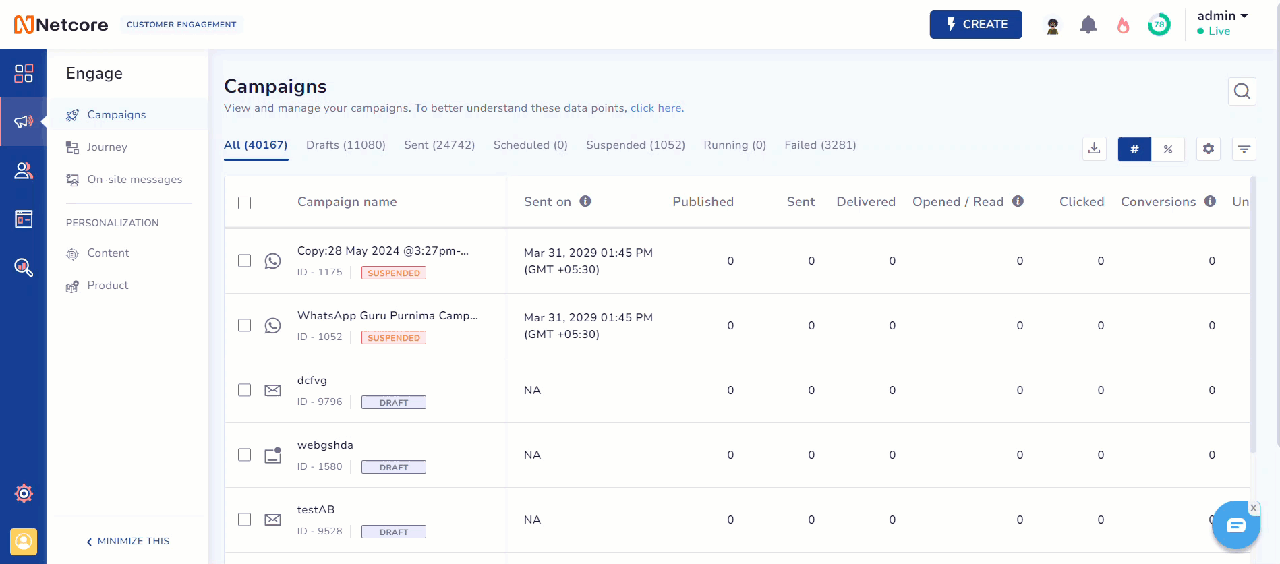Open campaign WhatsApp Guru Purnima Camp...

(387, 316)
